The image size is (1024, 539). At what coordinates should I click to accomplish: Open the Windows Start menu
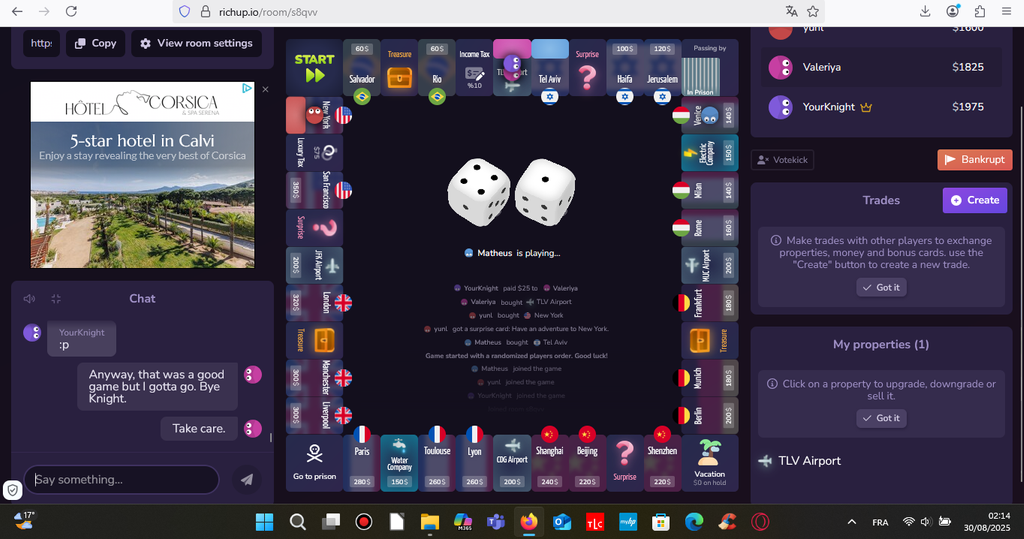(264, 522)
